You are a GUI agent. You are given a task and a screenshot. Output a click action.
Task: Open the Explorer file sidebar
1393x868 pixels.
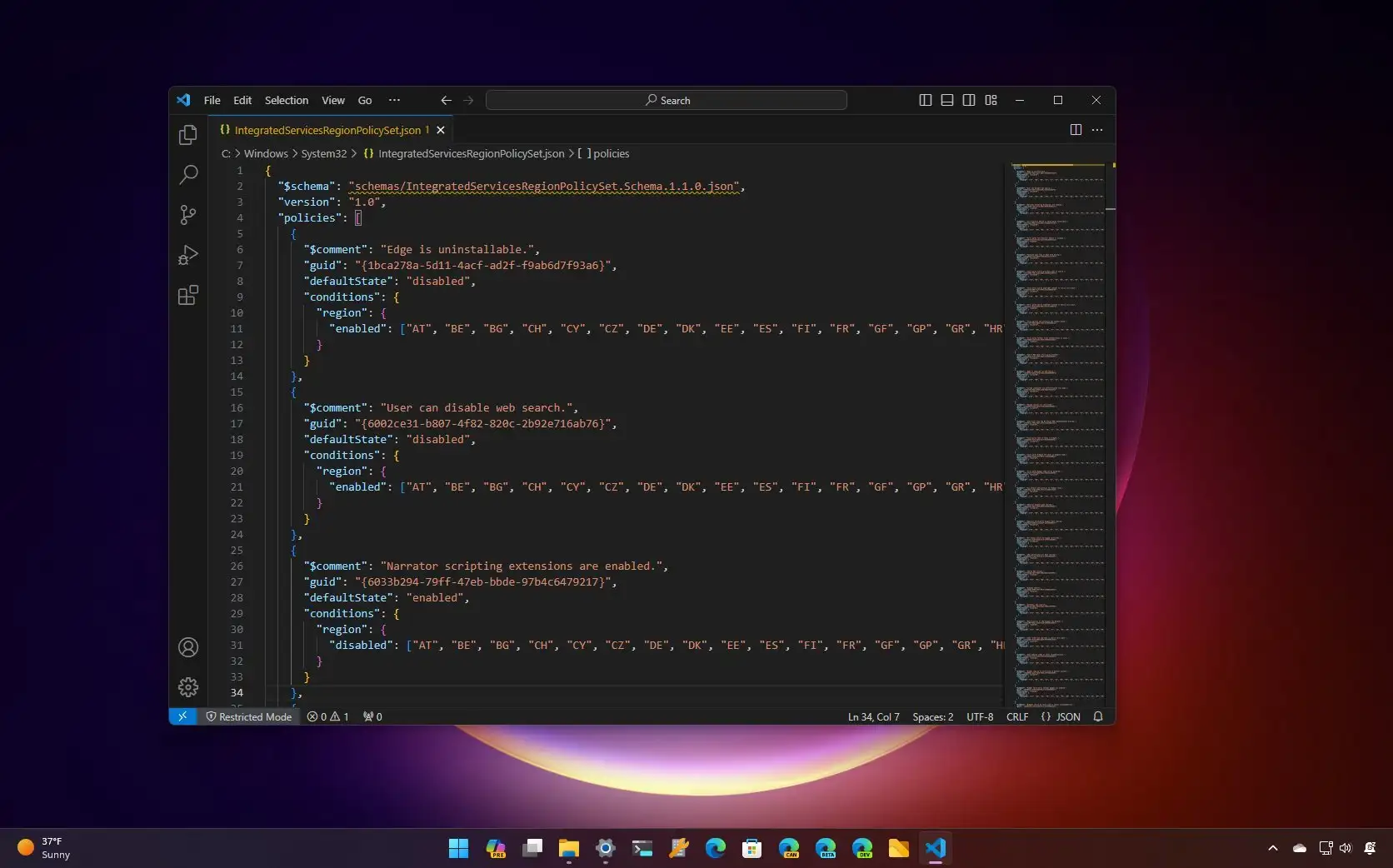(188, 135)
